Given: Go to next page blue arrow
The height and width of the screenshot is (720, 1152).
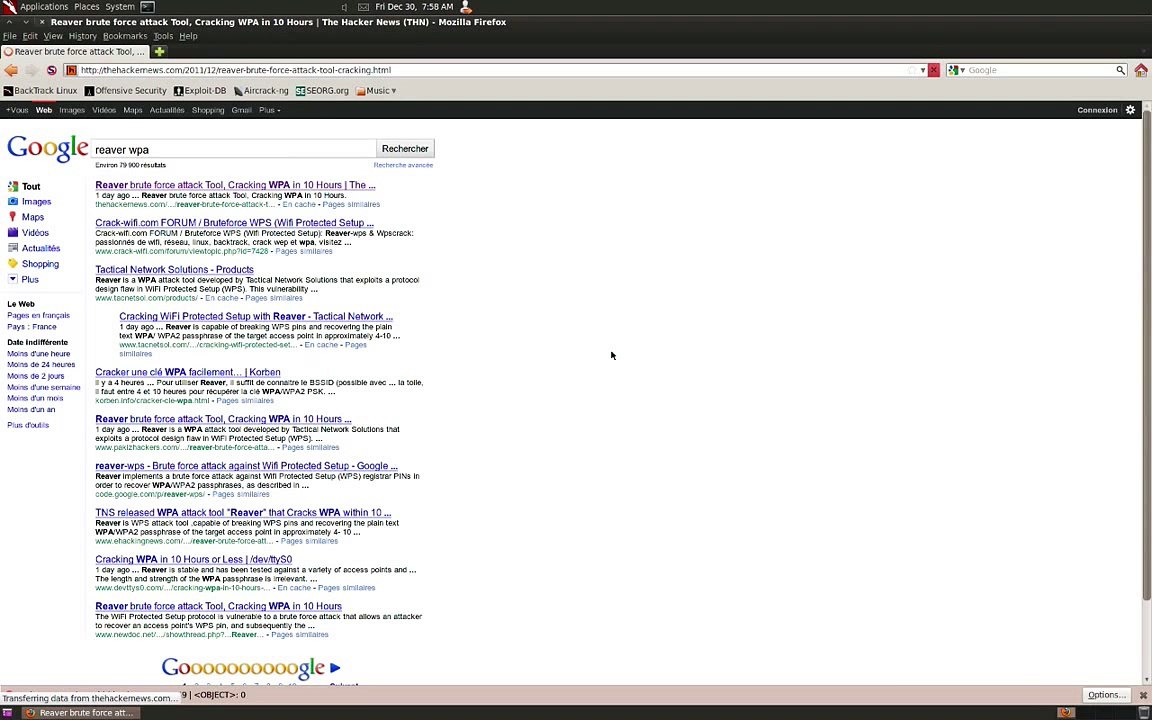Looking at the screenshot, I should [x=335, y=668].
